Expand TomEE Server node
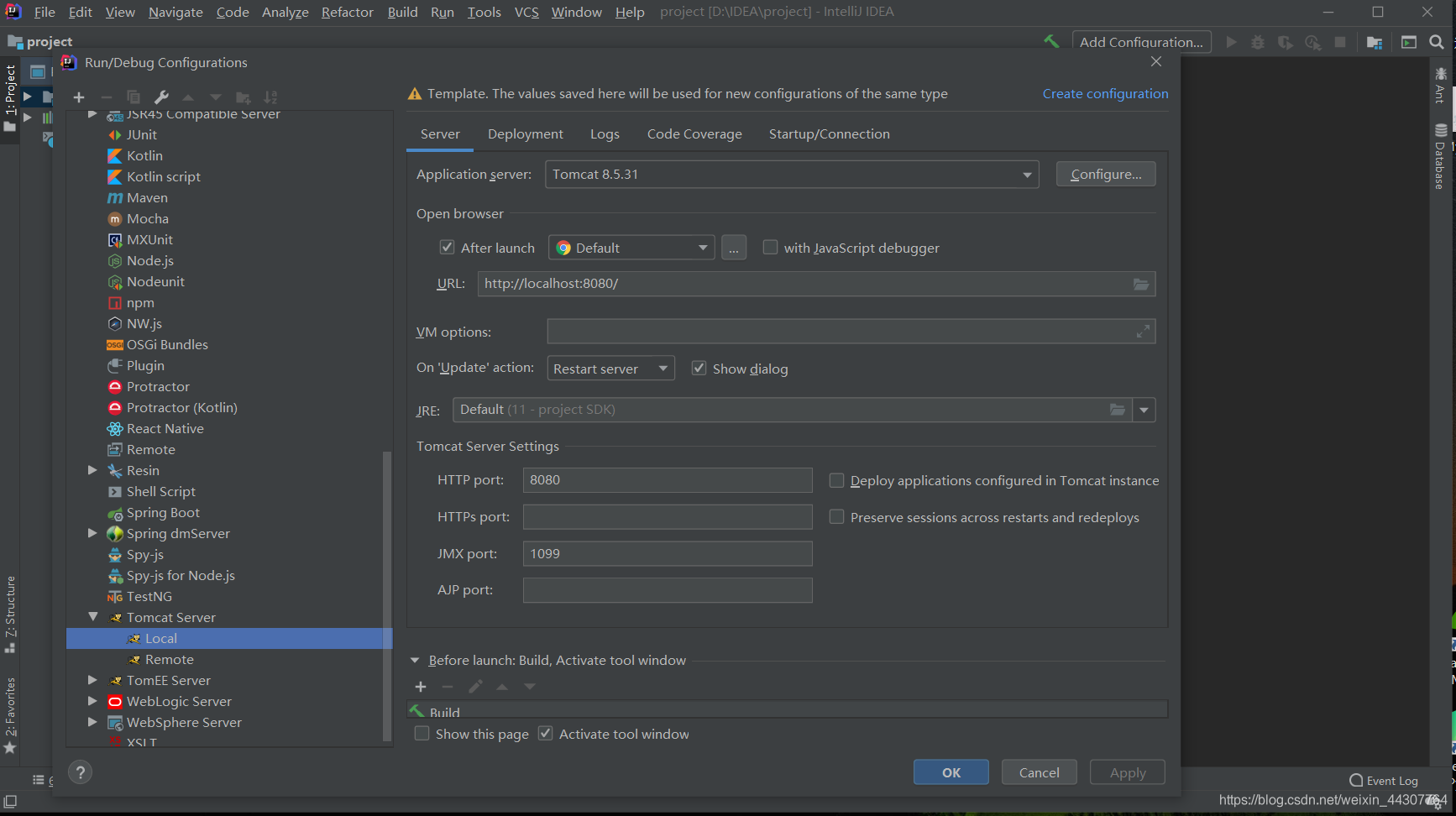 (93, 680)
